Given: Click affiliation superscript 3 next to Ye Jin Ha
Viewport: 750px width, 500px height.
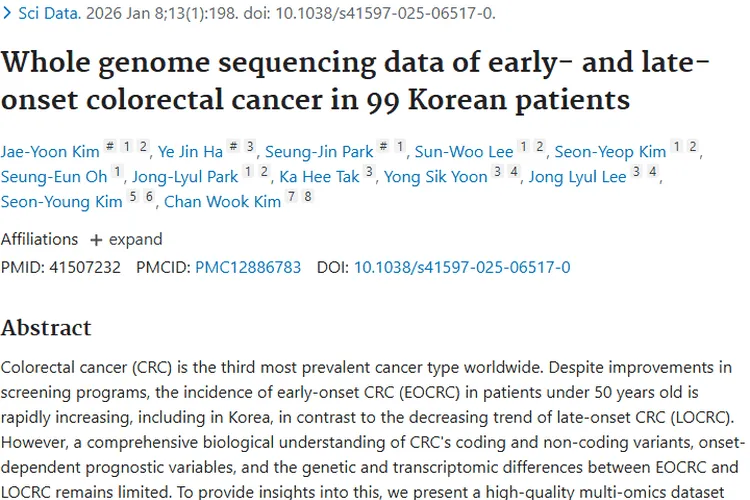Looking at the screenshot, I should coord(250,149).
